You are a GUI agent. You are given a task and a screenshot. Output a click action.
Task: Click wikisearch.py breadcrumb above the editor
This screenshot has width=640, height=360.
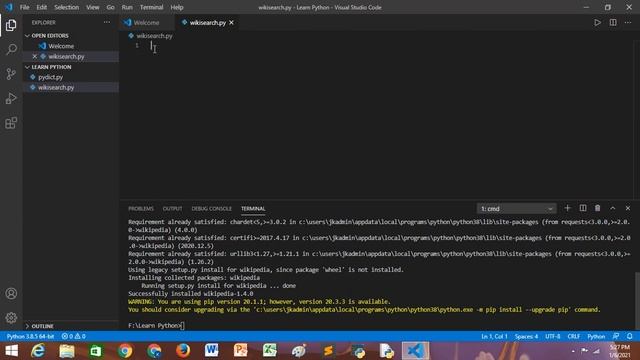[x=154, y=36]
